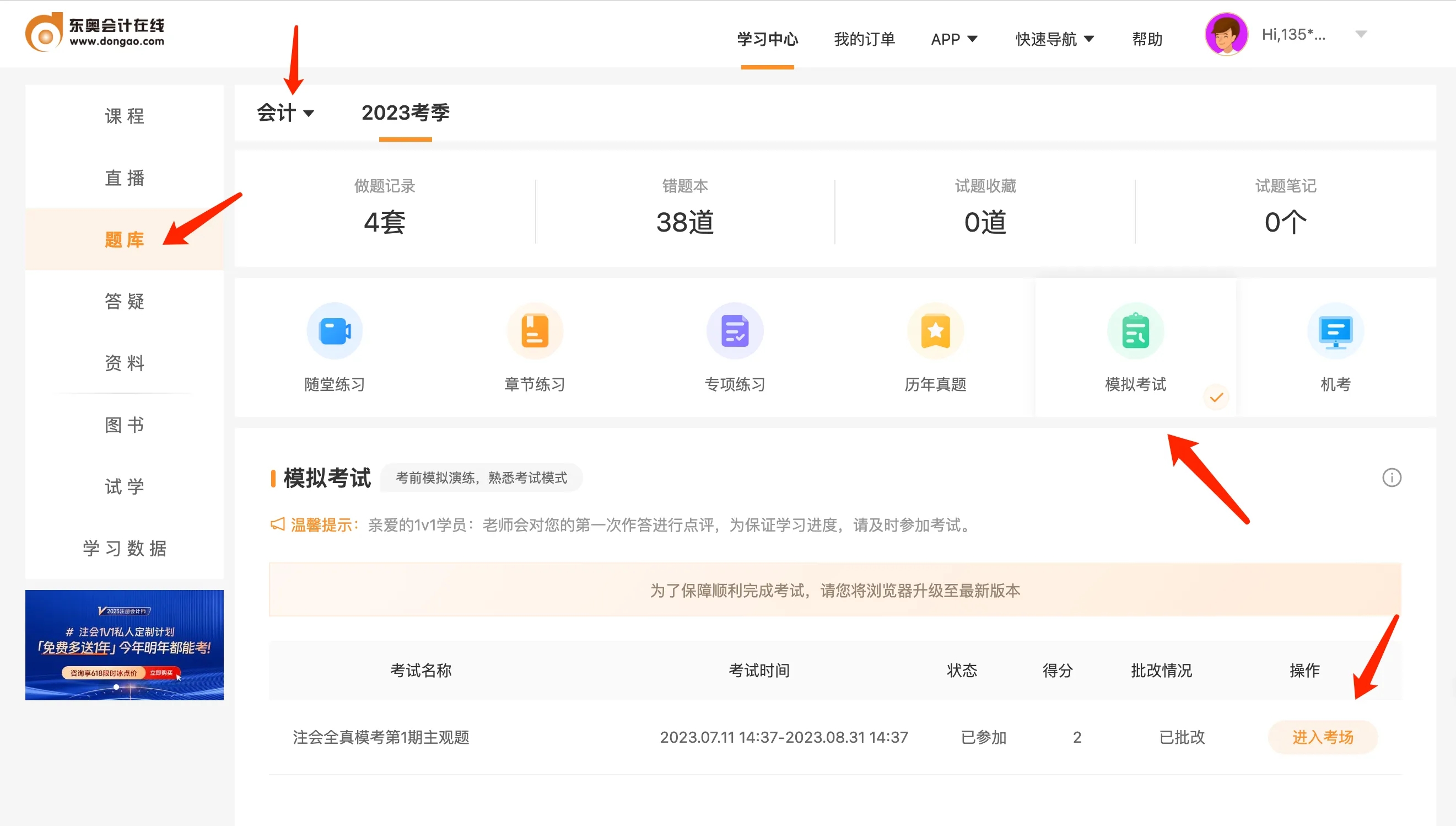
Task: Expand the 会计 subject dropdown
Action: (x=285, y=113)
